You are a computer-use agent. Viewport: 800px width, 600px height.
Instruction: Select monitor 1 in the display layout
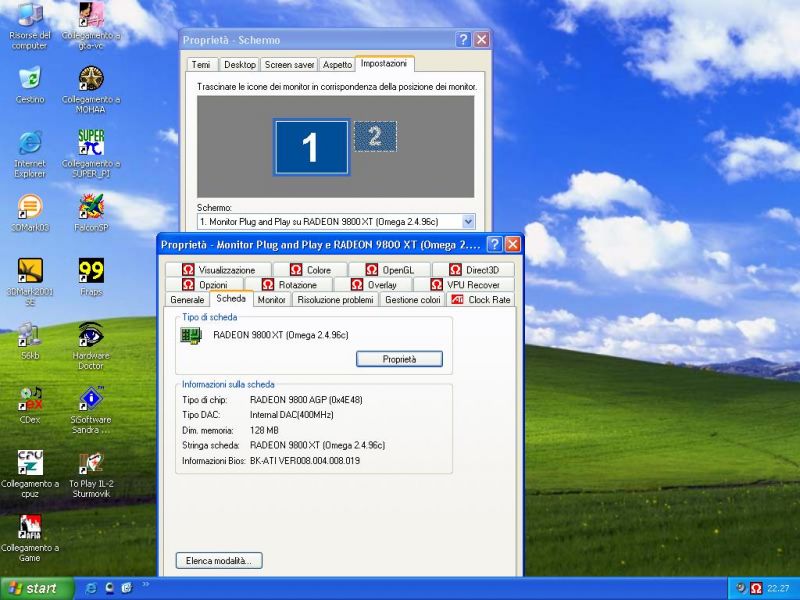311,147
